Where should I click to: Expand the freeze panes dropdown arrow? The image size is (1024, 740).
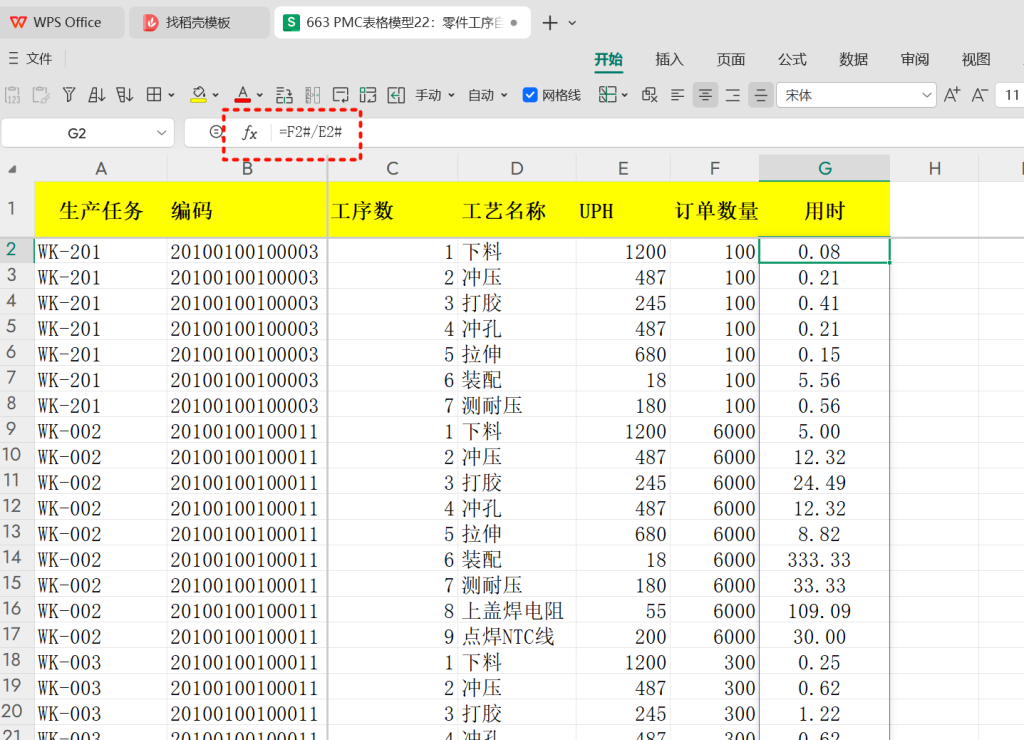(x=624, y=95)
